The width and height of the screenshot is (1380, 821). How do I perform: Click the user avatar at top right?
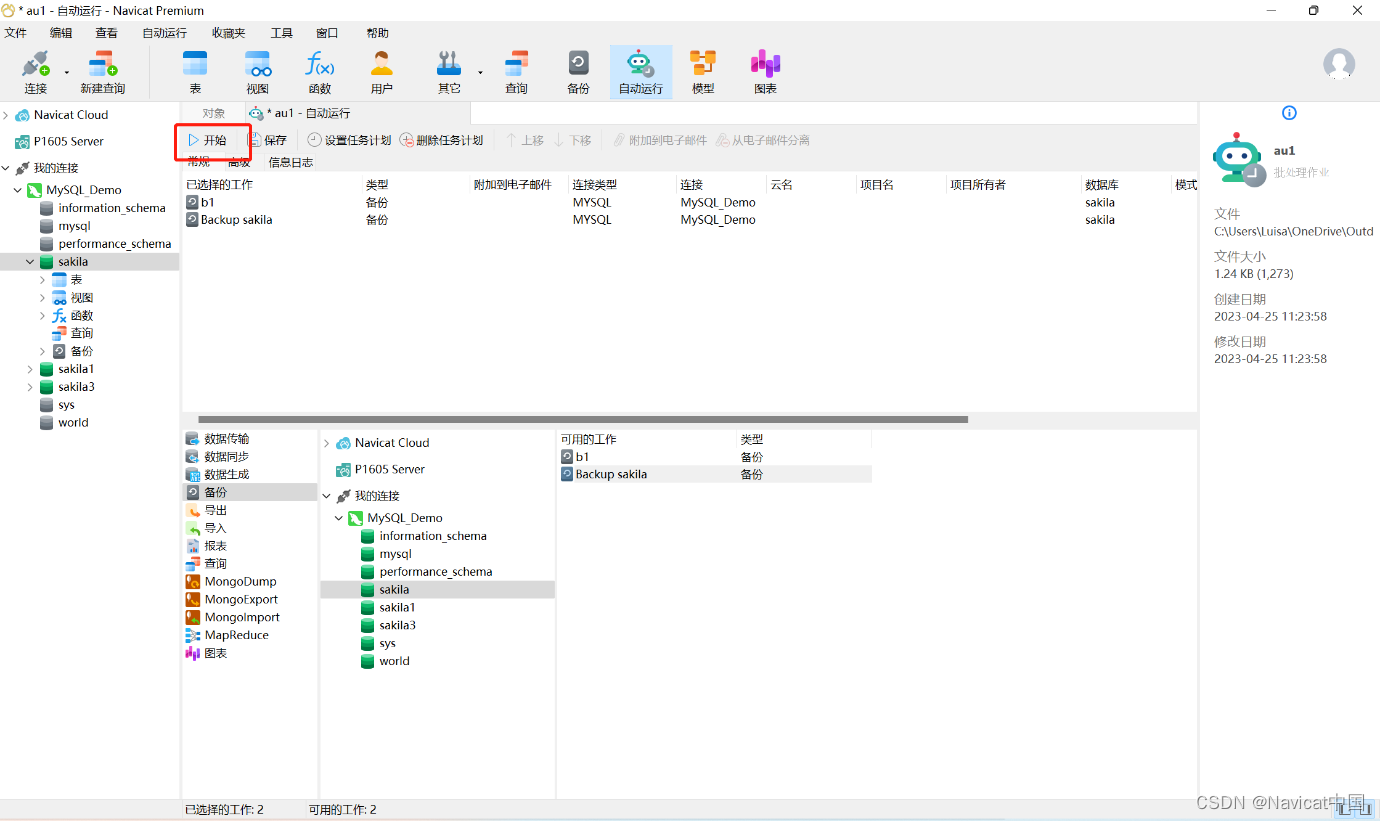[x=1339, y=64]
